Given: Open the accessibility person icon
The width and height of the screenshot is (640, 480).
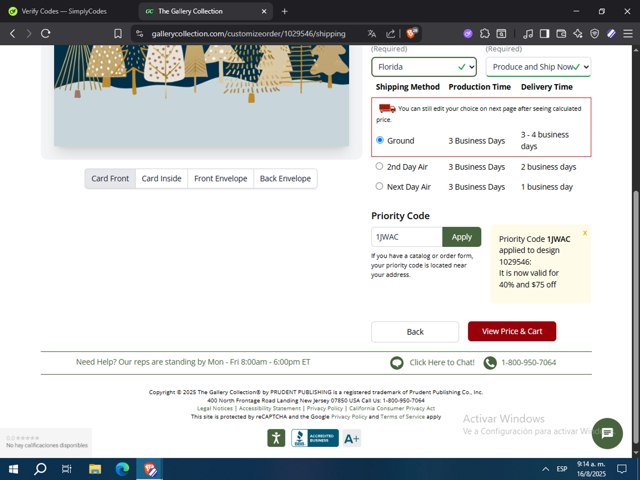Looking at the screenshot, I should (276, 438).
